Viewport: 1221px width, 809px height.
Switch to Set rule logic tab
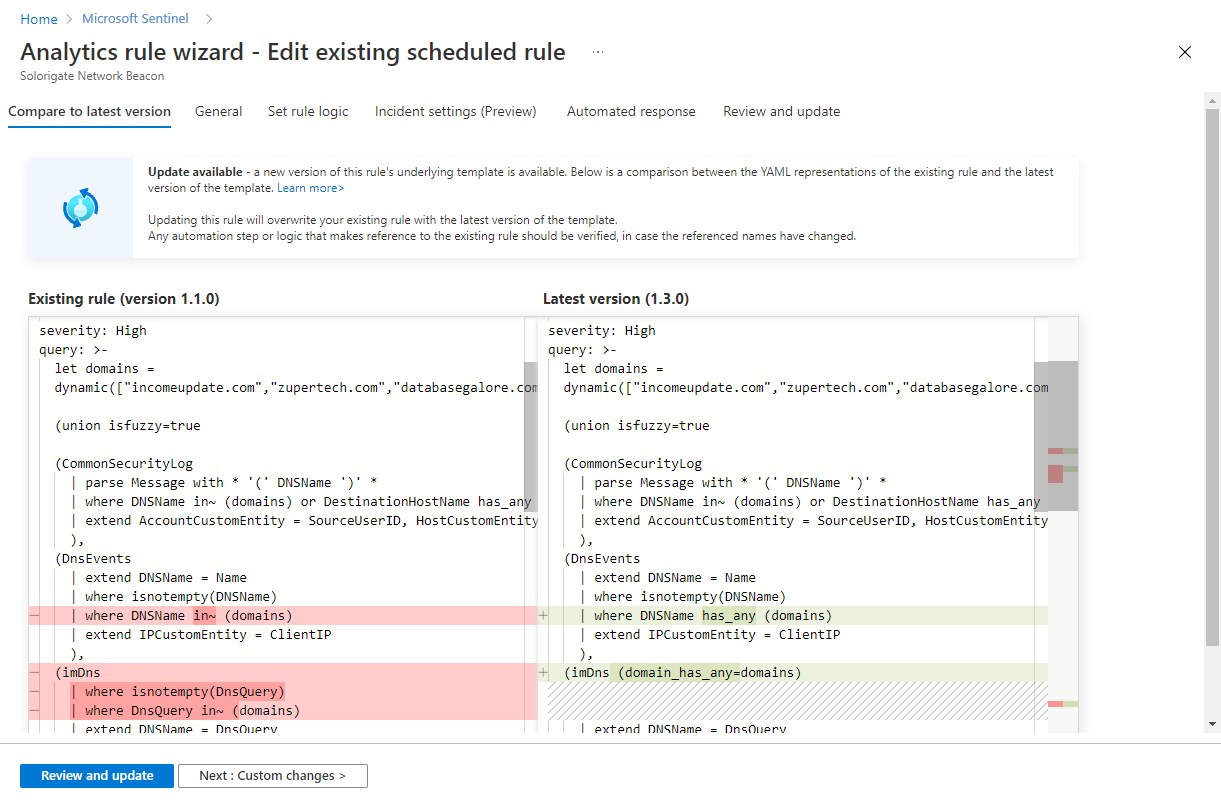point(308,111)
